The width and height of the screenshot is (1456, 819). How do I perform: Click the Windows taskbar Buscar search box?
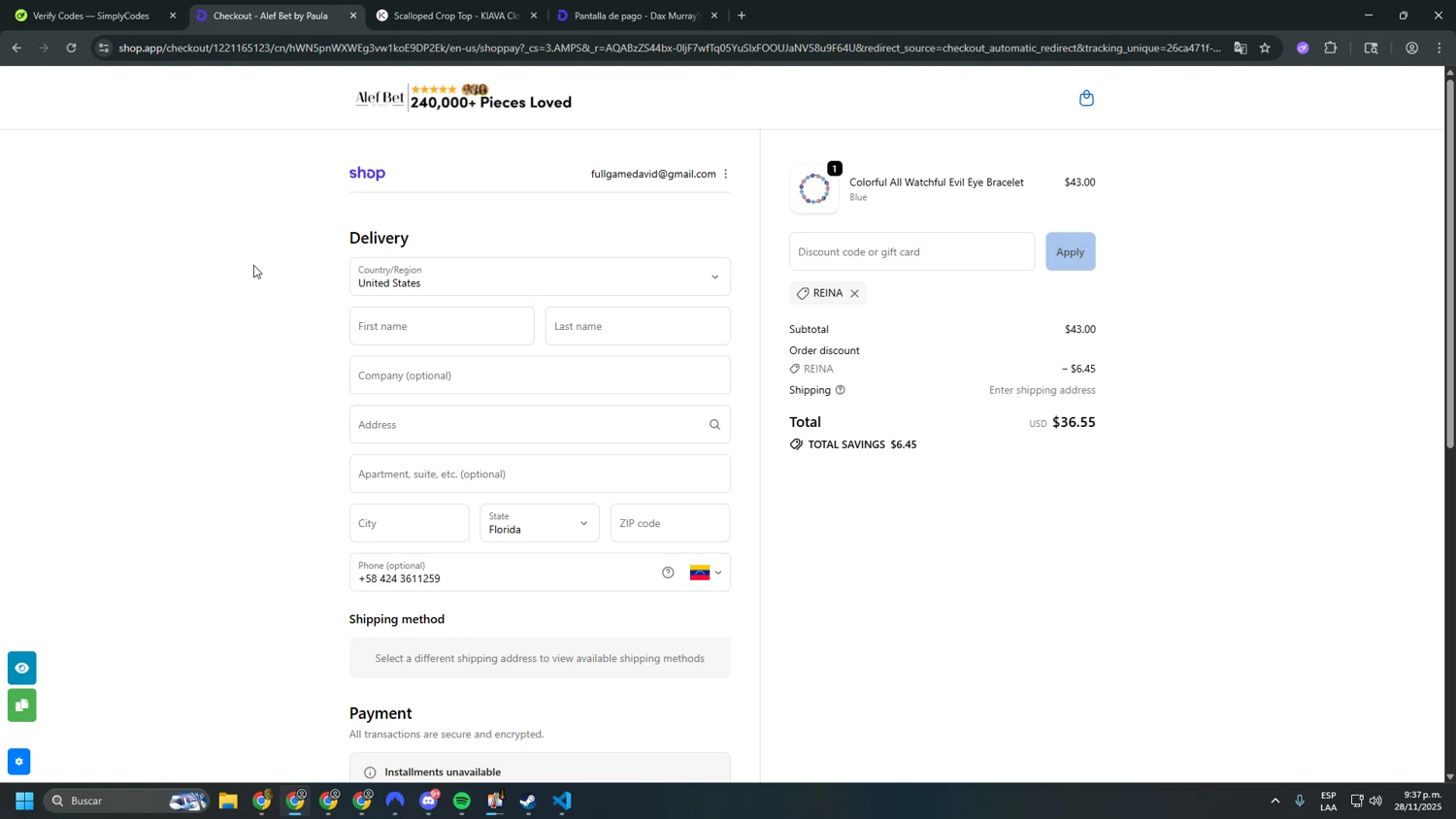coord(126,802)
